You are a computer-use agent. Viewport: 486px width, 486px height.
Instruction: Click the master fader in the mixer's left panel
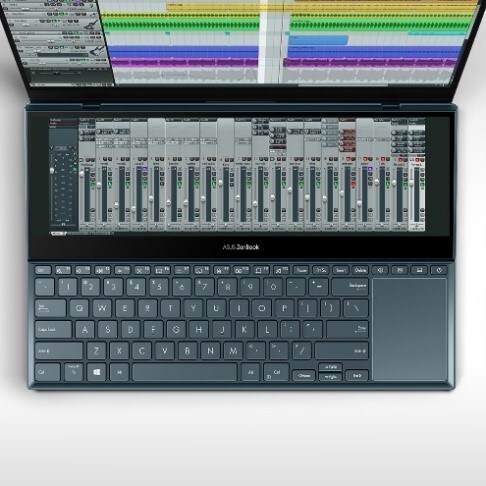52,171
